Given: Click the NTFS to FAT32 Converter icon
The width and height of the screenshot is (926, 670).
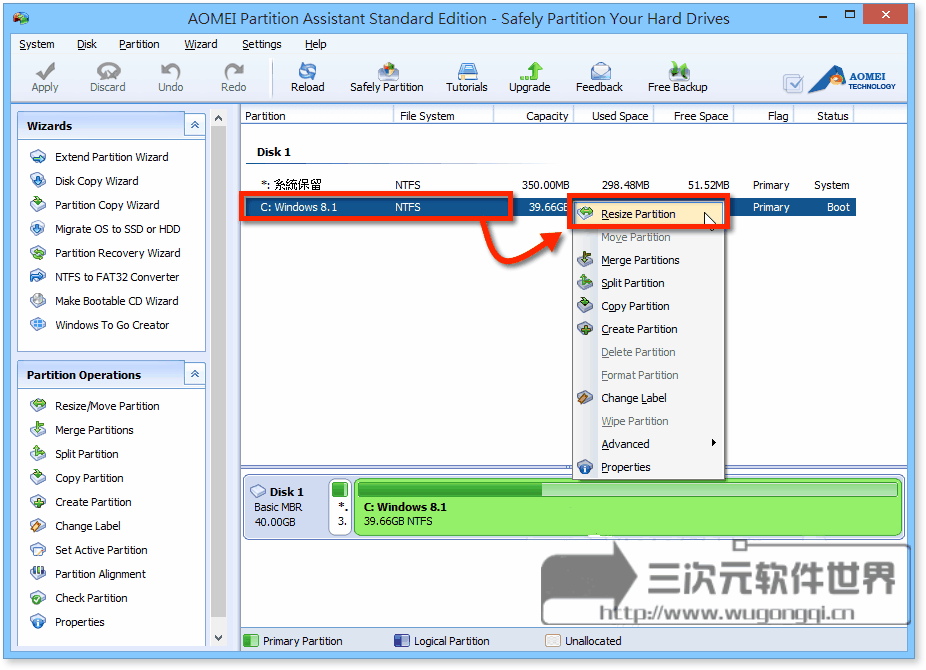Looking at the screenshot, I should [x=38, y=277].
